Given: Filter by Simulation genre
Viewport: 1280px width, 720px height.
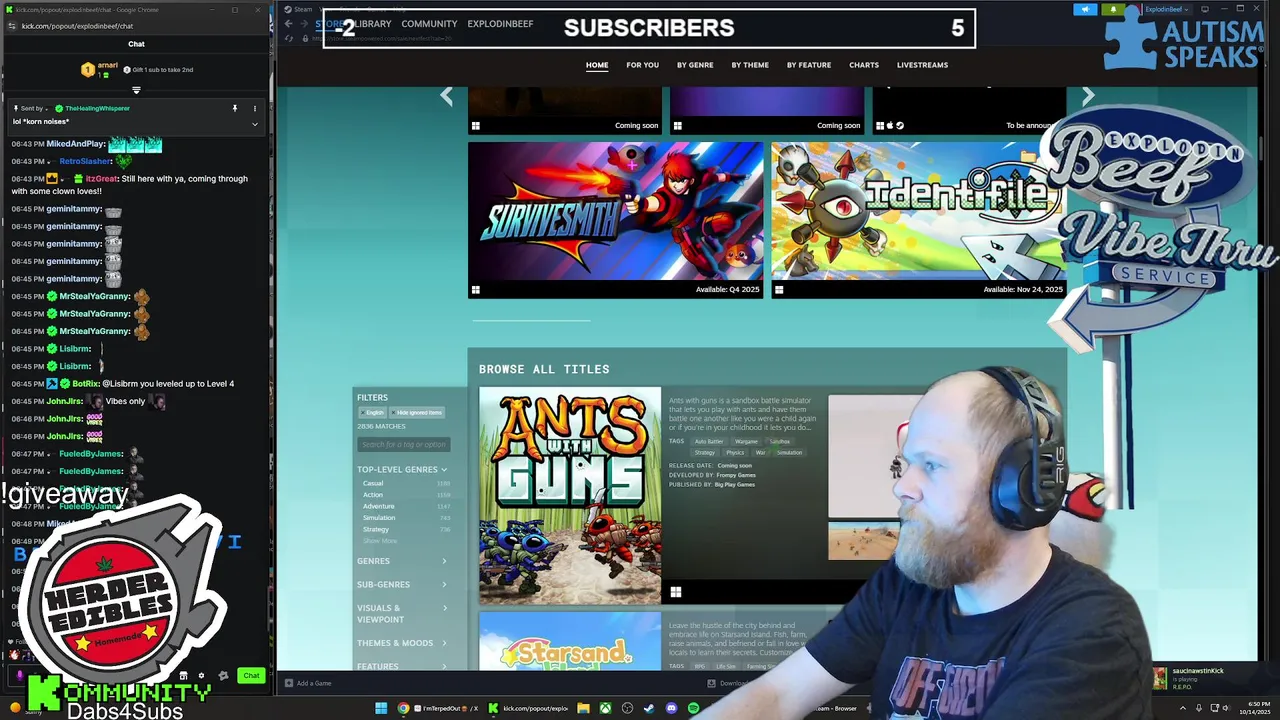Looking at the screenshot, I should 379,518.
